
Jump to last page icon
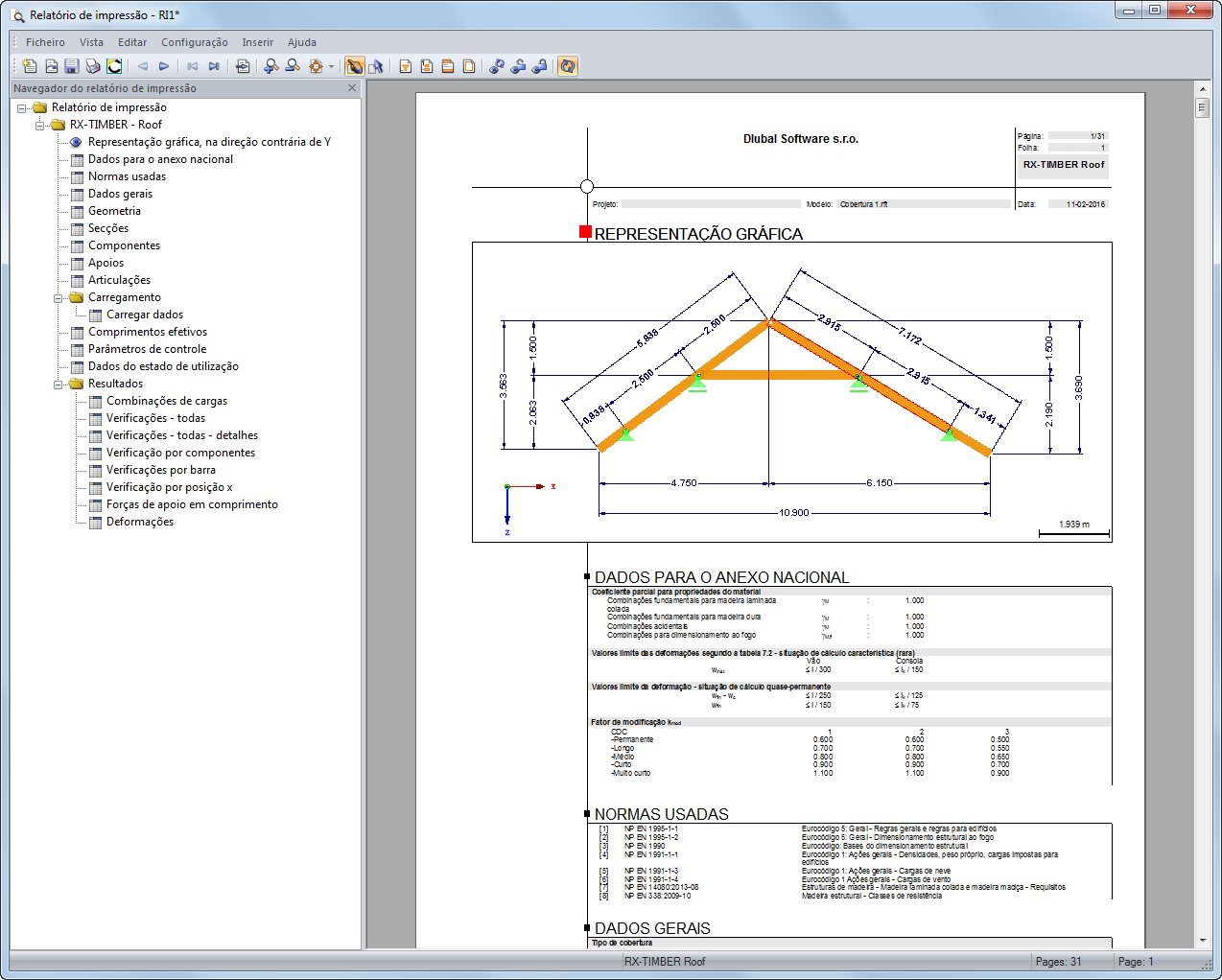pyautogui.click(x=214, y=66)
